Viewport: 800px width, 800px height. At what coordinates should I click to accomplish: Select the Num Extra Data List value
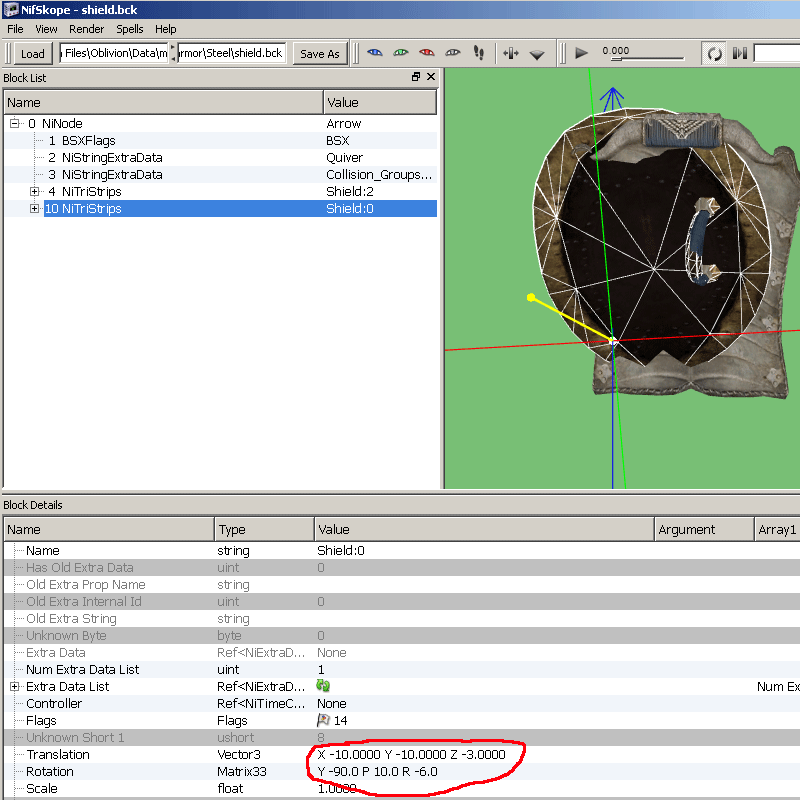pos(321,669)
